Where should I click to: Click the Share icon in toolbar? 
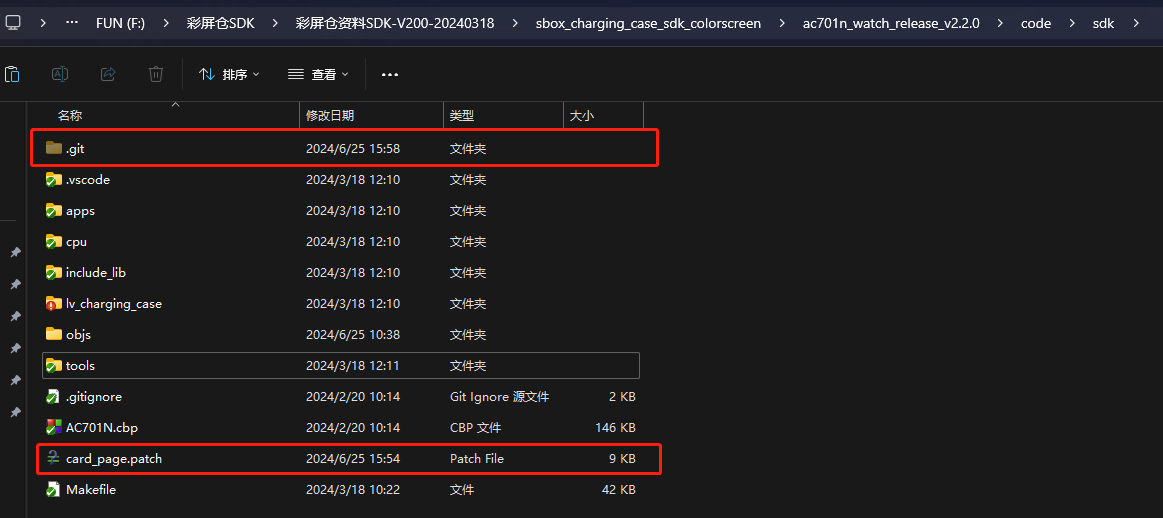click(108, 74)
